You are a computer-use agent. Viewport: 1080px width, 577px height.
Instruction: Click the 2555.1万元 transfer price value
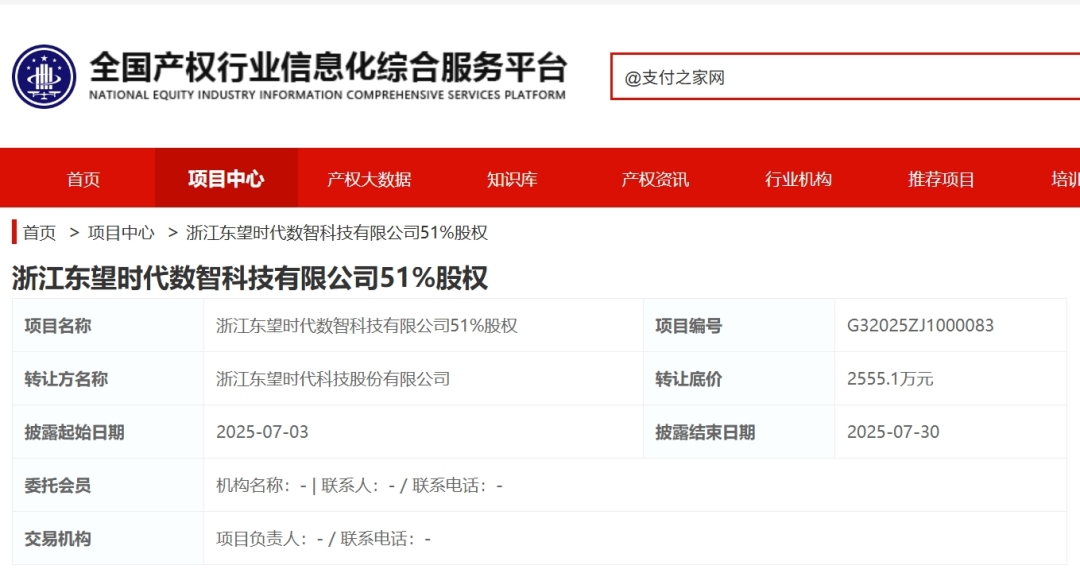click(890, 379)
